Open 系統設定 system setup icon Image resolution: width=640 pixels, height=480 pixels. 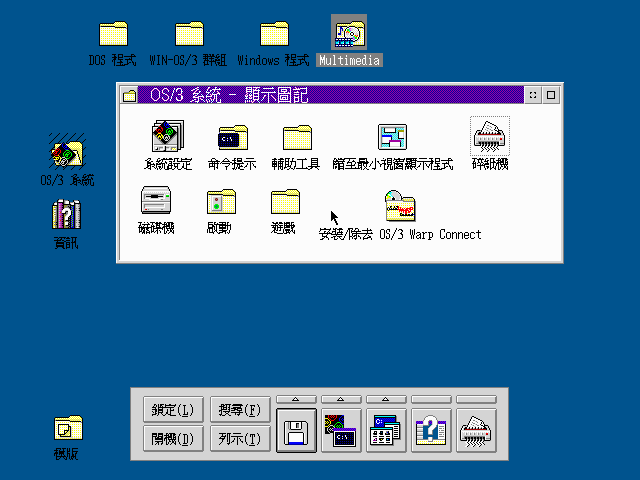[168, 136]
